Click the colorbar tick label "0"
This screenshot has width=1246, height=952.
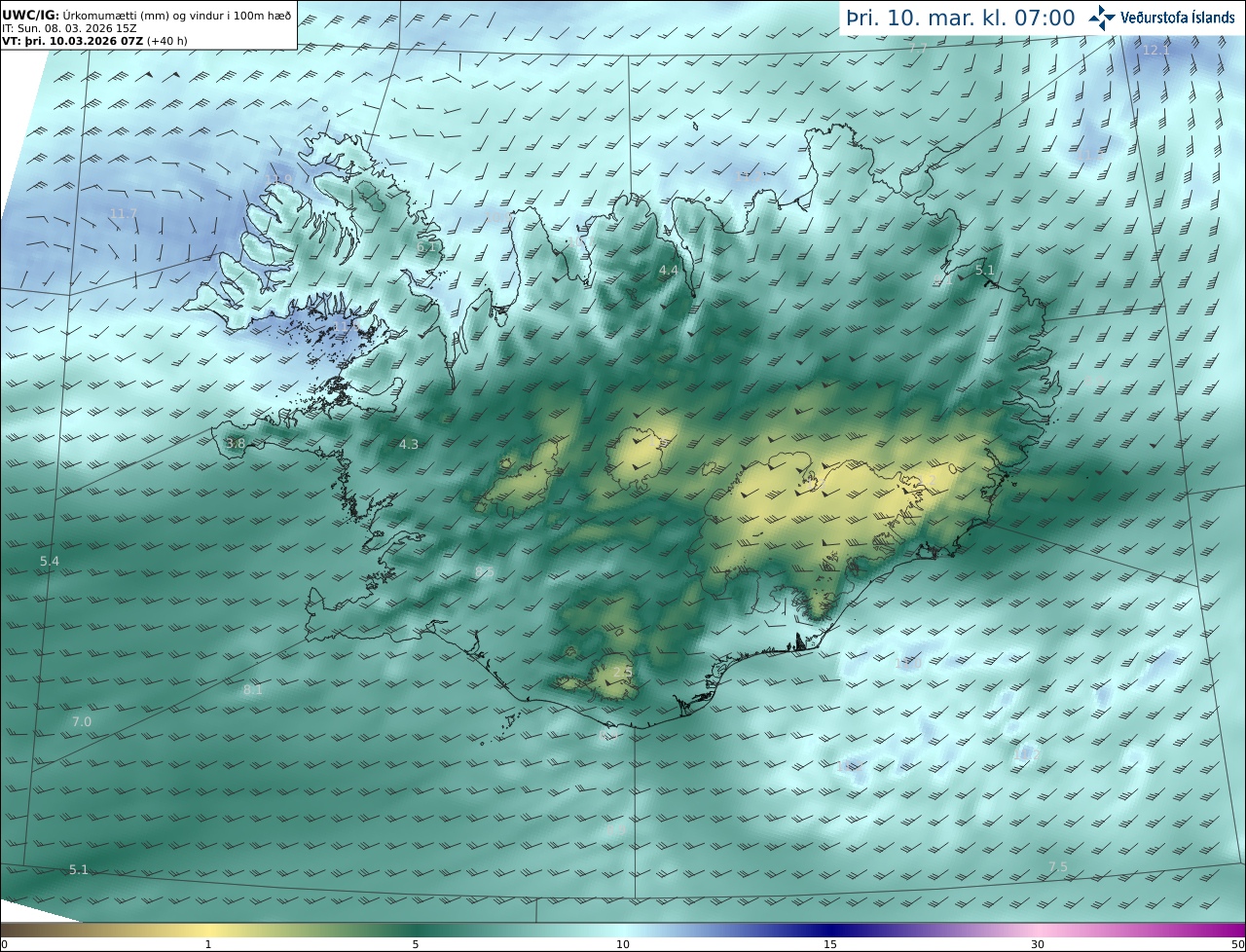coord(4,944)
